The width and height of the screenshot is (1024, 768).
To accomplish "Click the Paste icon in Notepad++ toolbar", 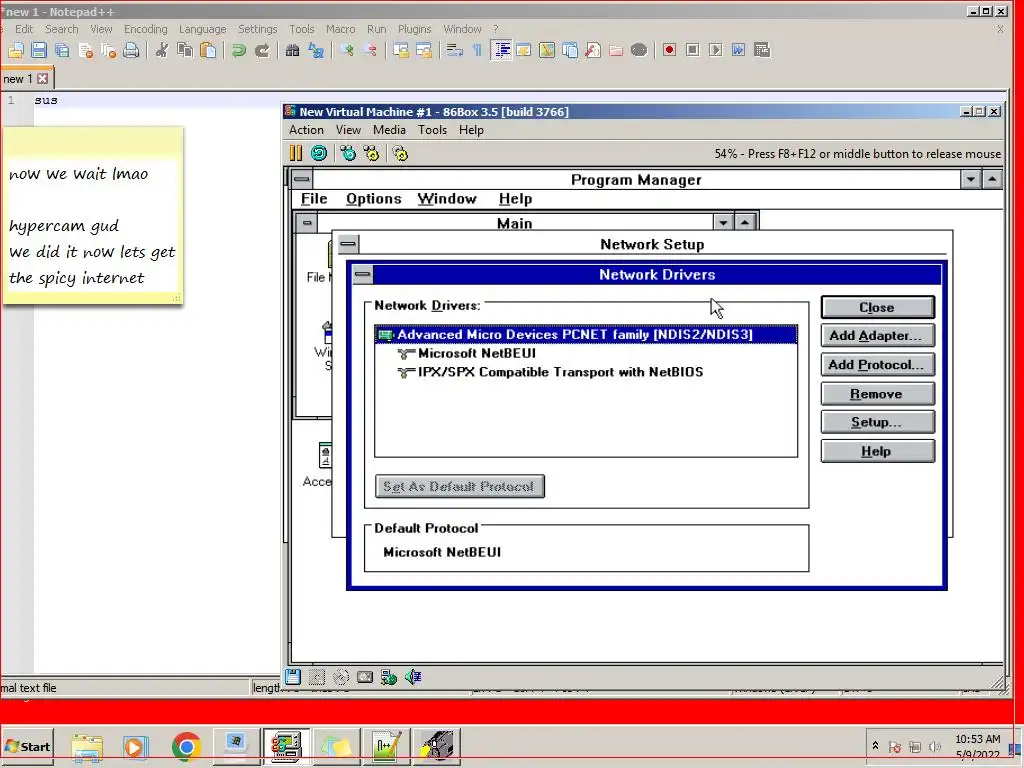I will [208, 50].
